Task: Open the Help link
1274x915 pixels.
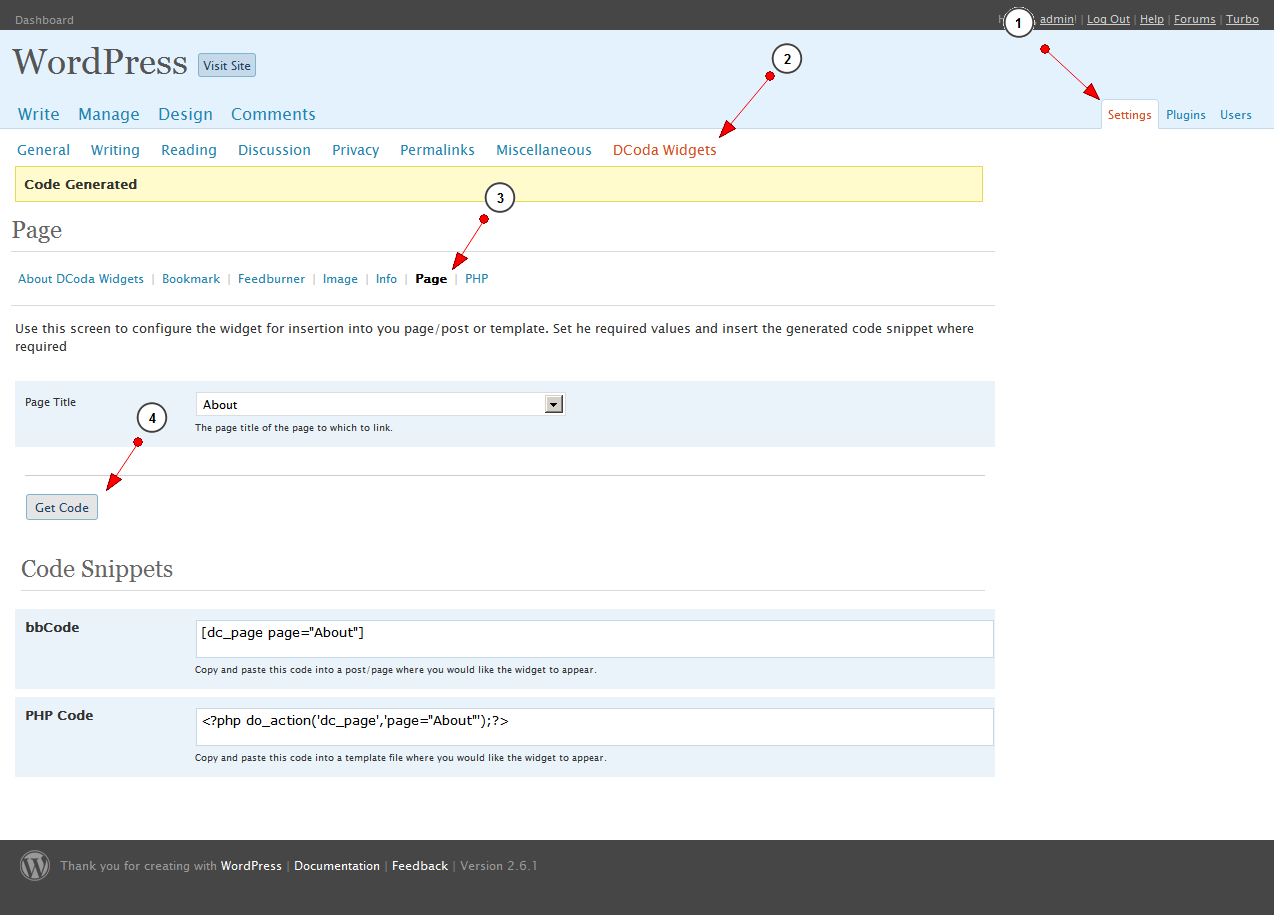Action: click(1152, 19)
